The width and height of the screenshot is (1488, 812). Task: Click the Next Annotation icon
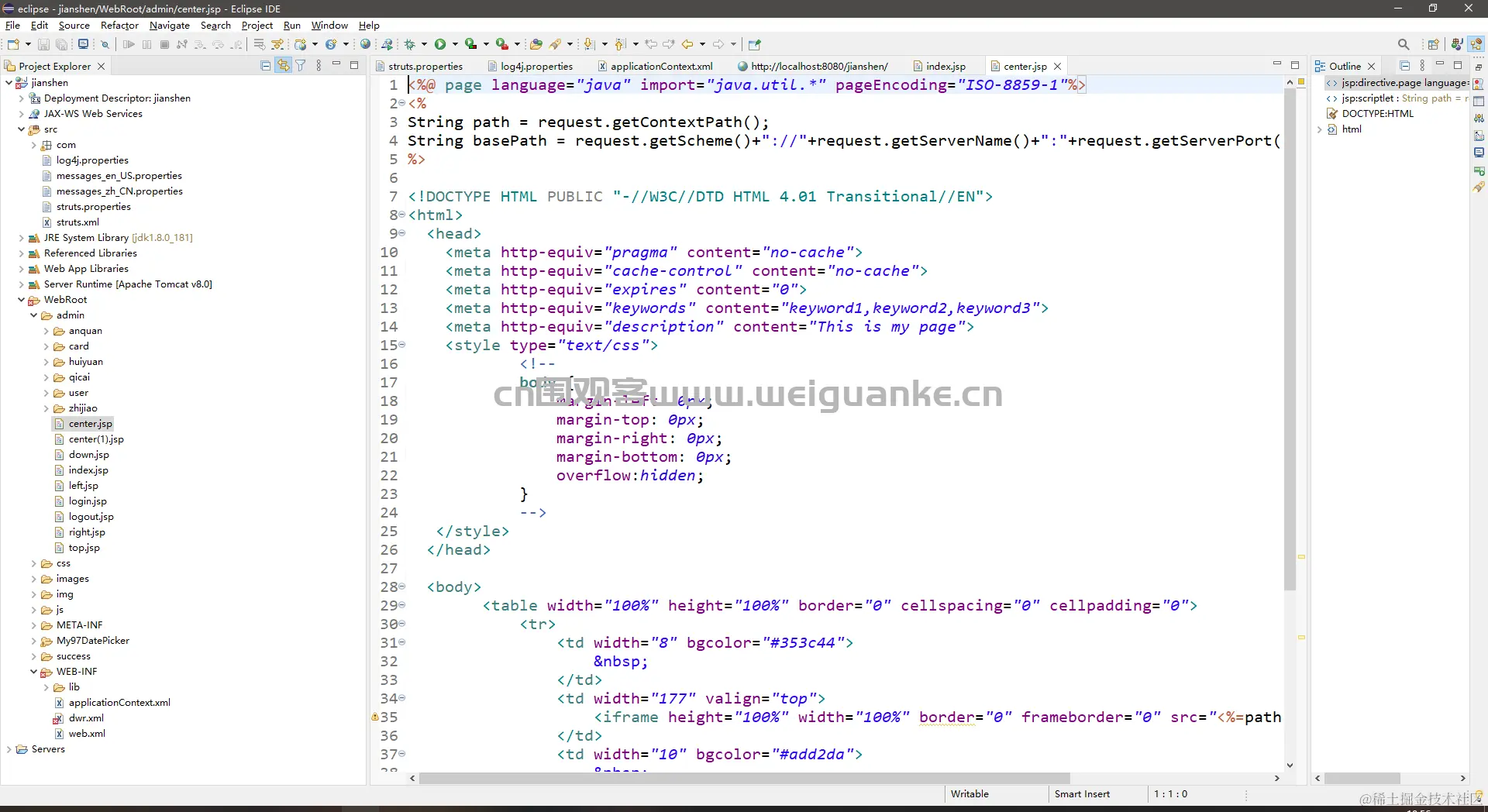pos(588,44)
